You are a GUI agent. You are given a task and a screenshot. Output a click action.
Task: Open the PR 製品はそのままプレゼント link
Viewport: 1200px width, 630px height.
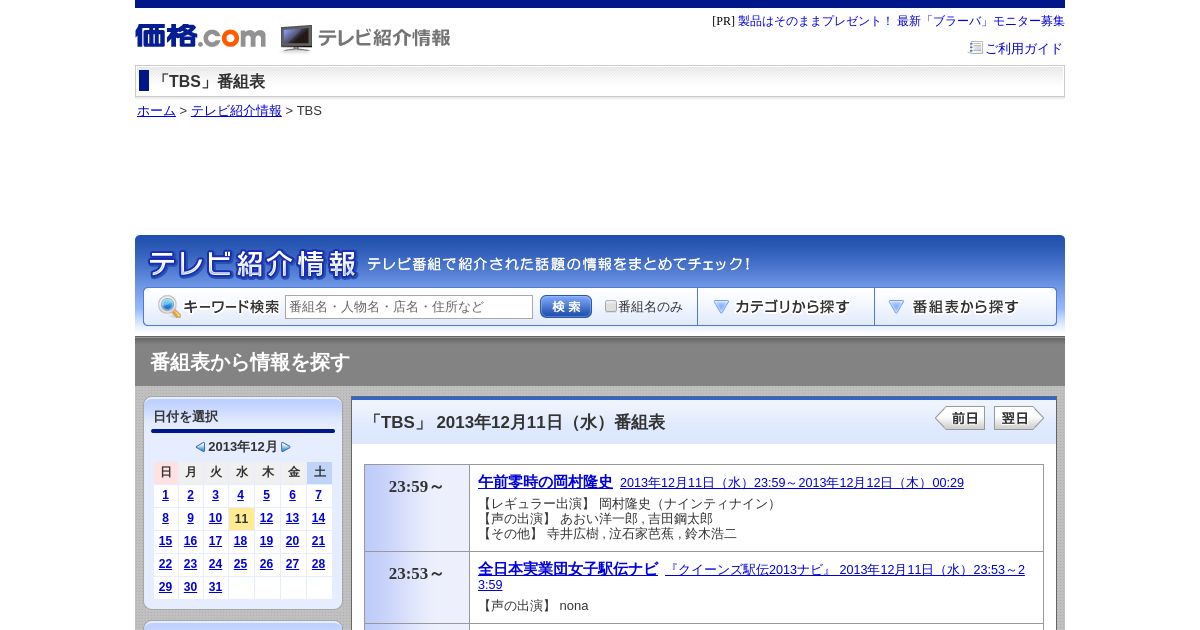pos(901,21)
